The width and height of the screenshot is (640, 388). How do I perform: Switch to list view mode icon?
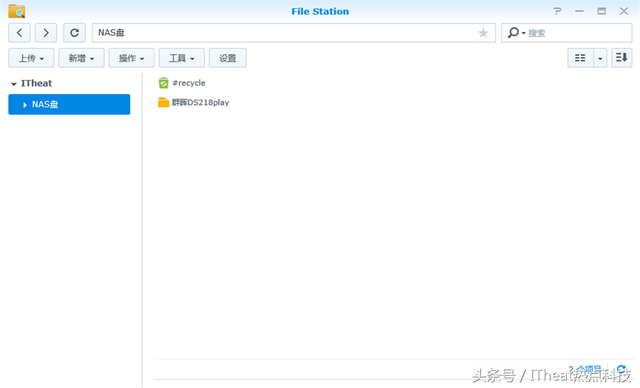(x=580, y=58)
